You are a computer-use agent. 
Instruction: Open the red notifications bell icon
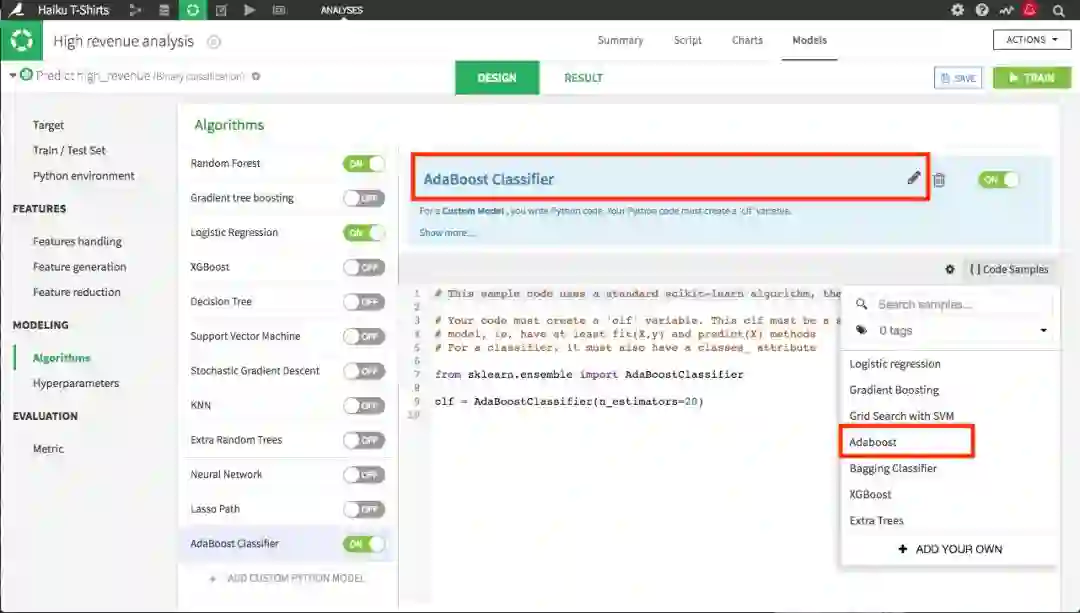pos(1030,10)
